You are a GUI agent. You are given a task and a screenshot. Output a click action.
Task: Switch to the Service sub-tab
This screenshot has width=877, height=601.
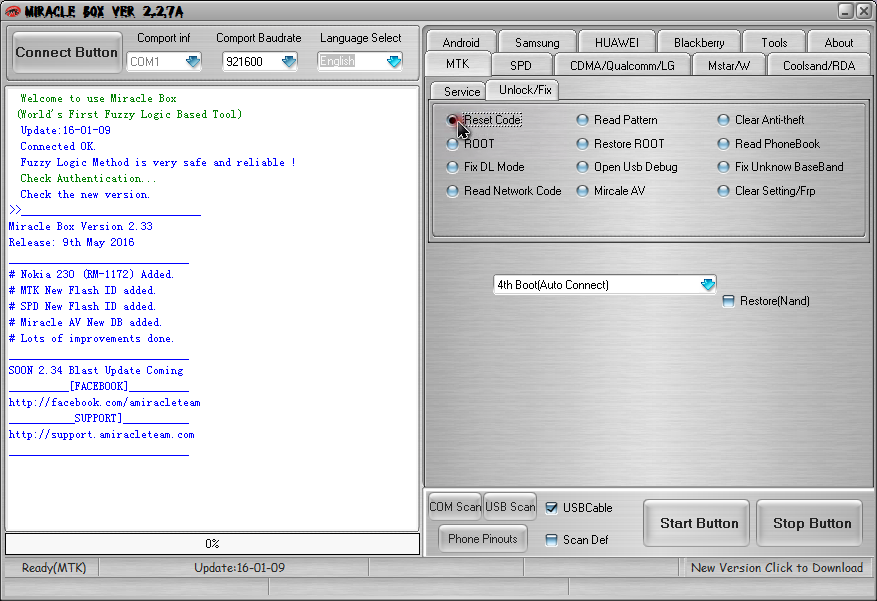click(461, 91)
